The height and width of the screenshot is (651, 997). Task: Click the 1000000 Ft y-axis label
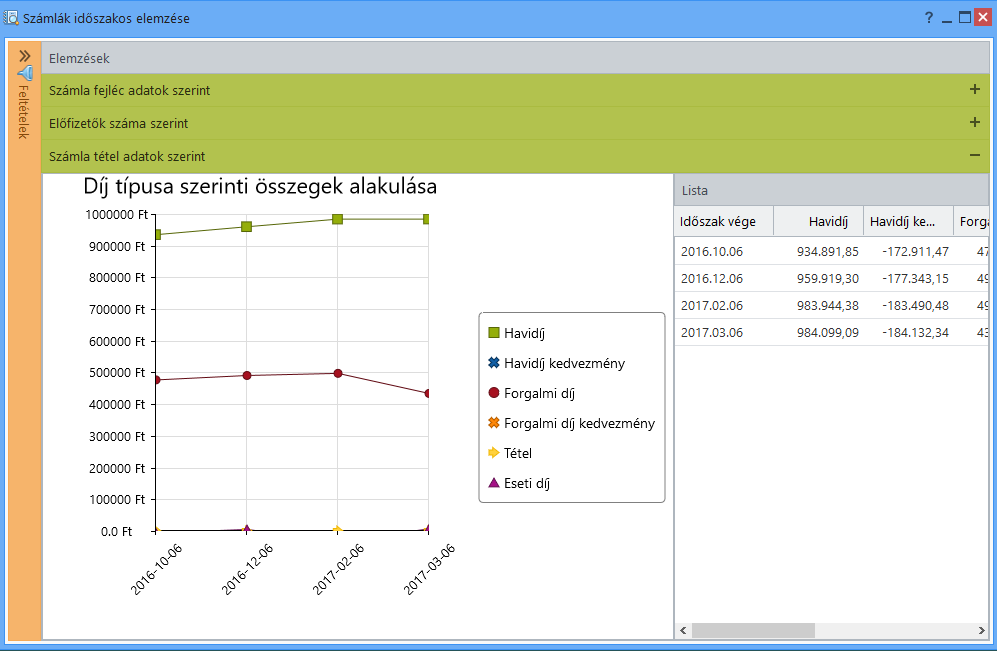pyautogui.click(x=116, y=214)
